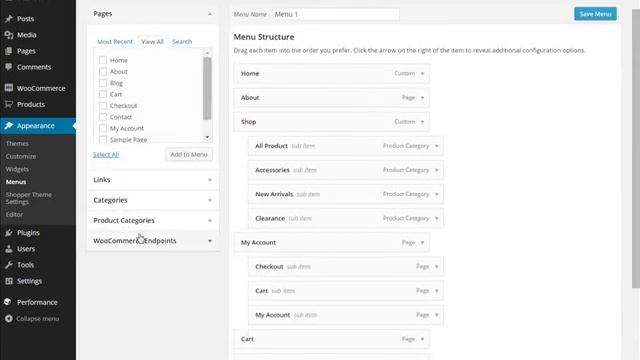Screen dimensions: 640x360
Task: Expand Checkout sub item options arrow
Action: click(x=437, y=267)
